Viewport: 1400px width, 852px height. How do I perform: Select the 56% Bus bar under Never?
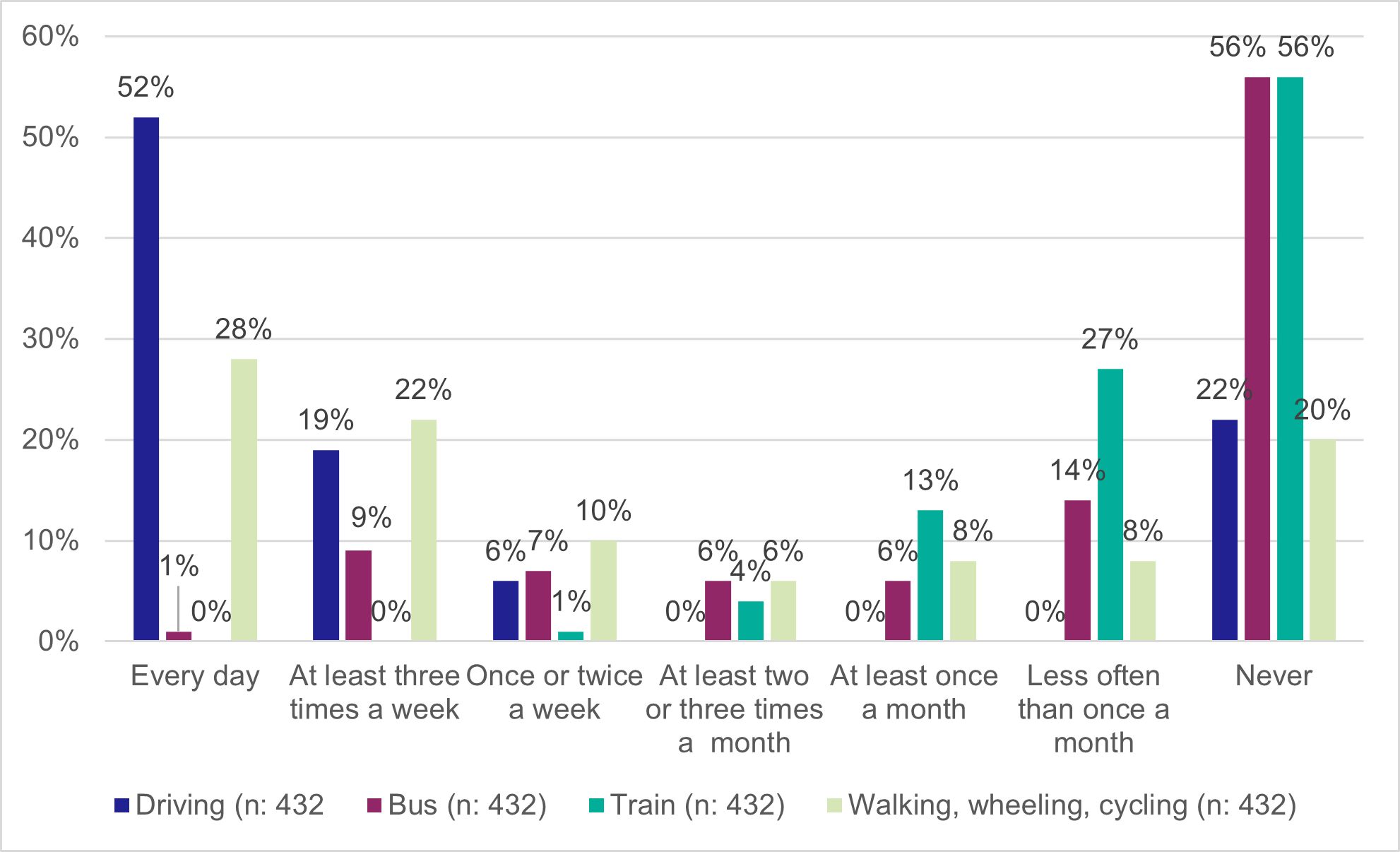coord(1257,358)
